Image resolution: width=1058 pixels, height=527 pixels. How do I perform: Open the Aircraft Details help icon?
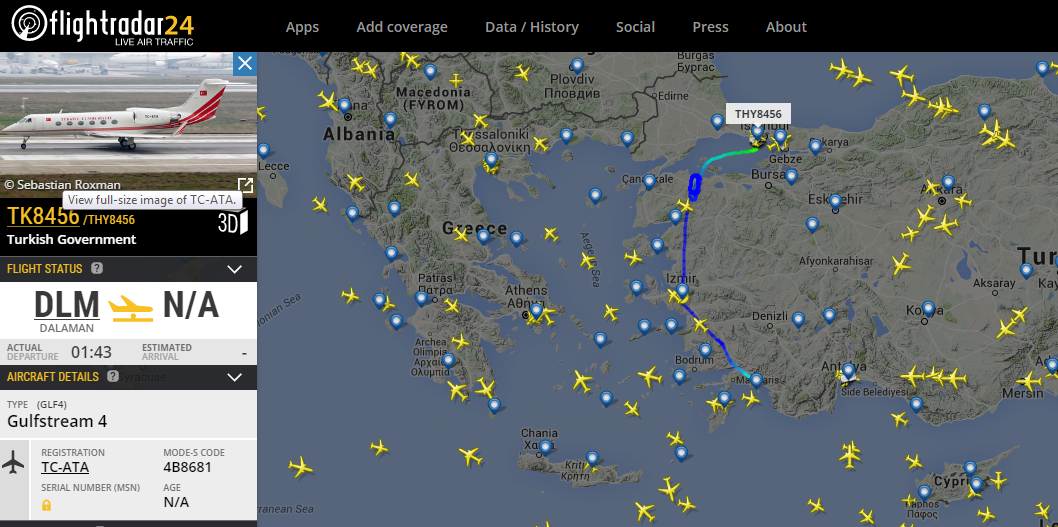pyautogui.click(x=113, y=377)
